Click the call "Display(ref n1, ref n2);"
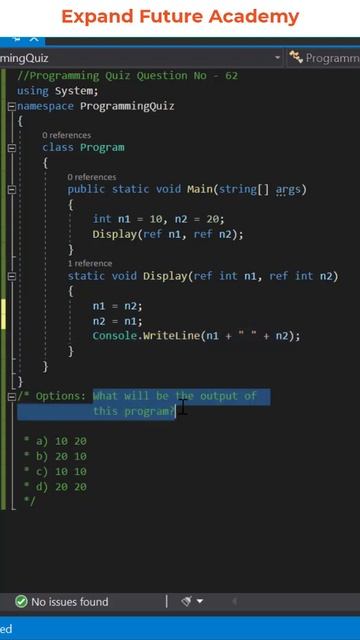The height and width of the screenshot is (640, 360). click(x=168, y=235)
